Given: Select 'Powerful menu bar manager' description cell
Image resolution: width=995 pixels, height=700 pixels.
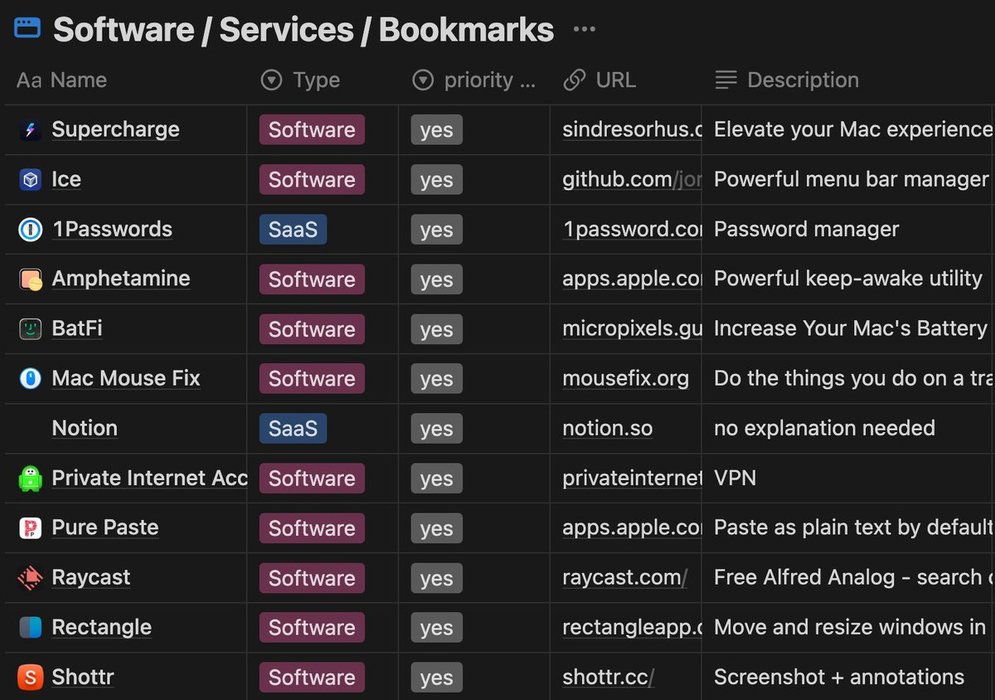Looking at the screenshot, I should coord(848,180).
